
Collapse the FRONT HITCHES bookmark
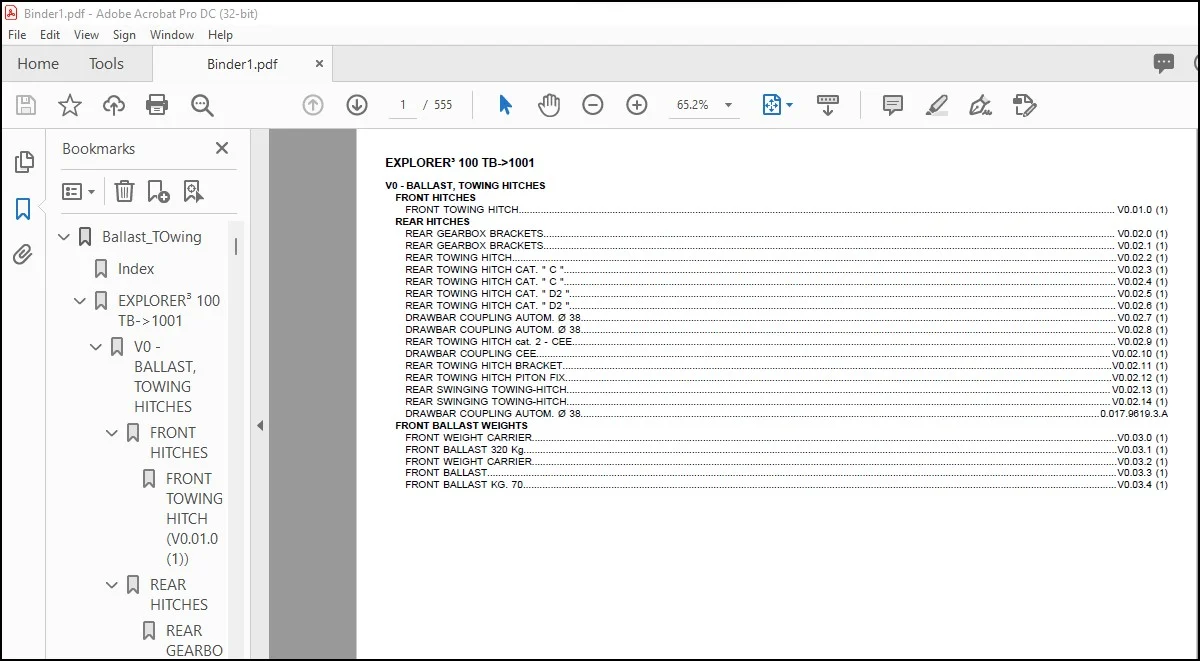click(x=112, y=433)
